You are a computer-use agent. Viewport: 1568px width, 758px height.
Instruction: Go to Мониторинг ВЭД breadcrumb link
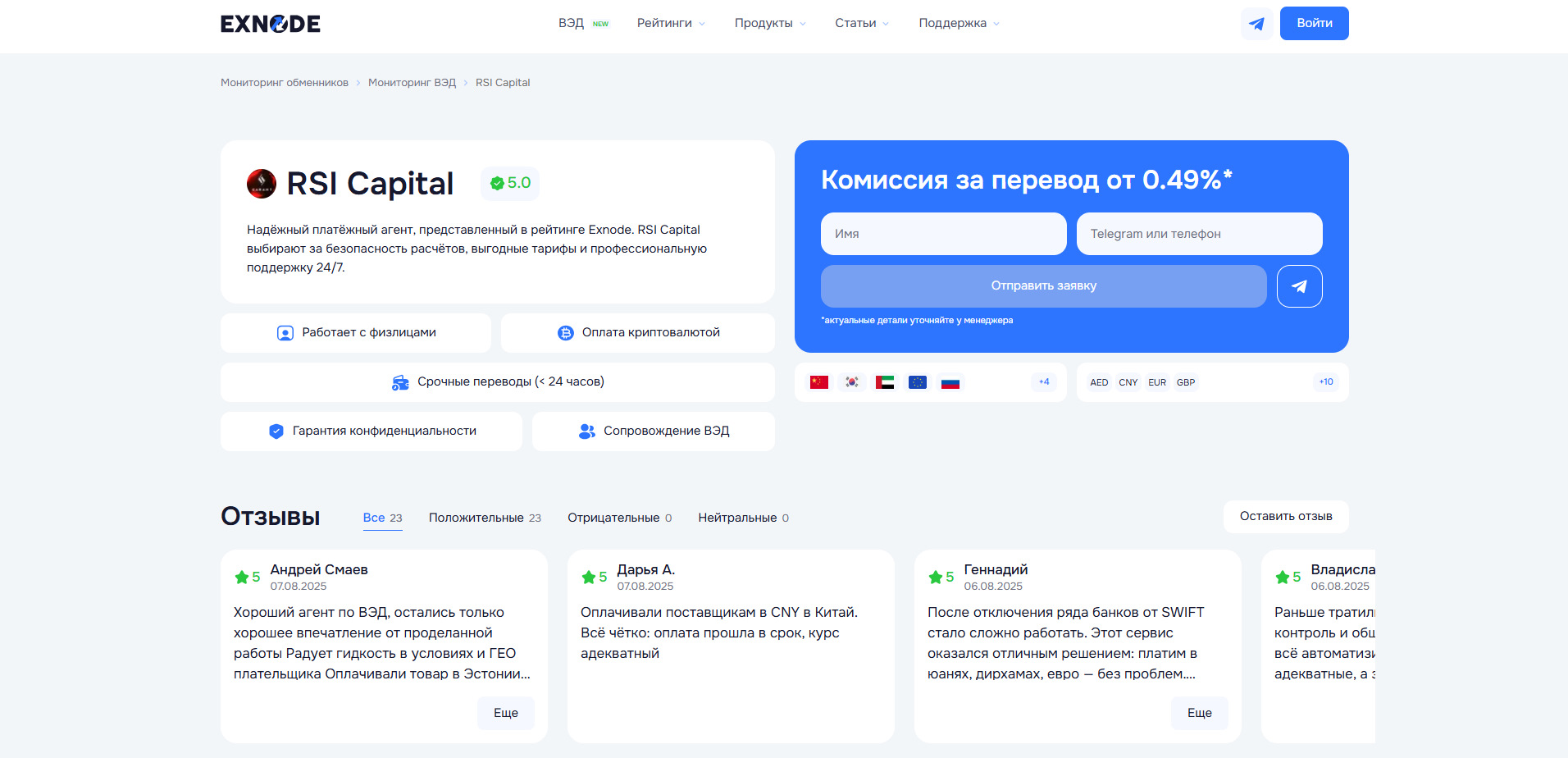coord(412,83)
